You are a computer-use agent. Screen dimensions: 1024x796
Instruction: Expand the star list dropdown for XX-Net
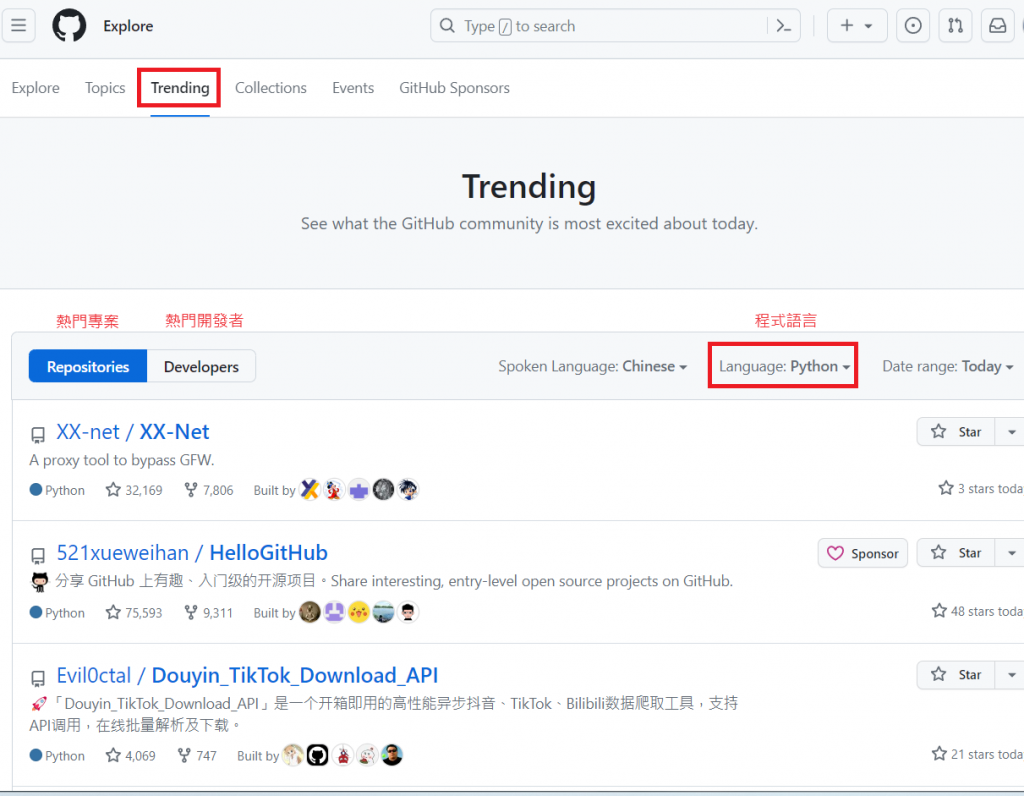point(1010,432)
